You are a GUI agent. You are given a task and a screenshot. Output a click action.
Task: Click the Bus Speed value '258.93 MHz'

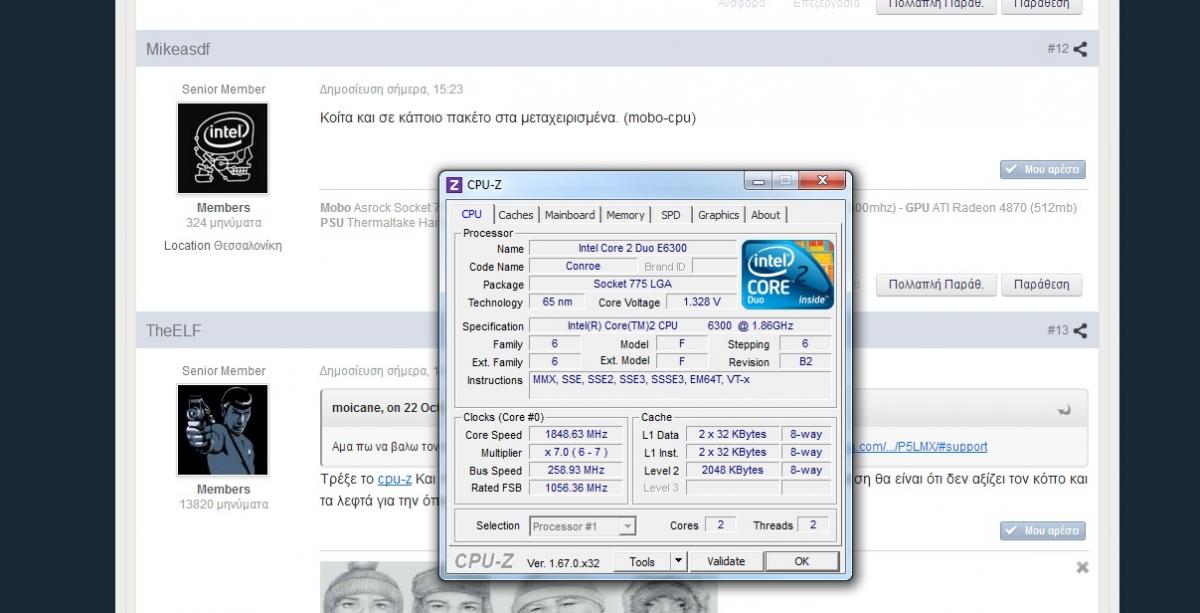(x=576, y=470)
